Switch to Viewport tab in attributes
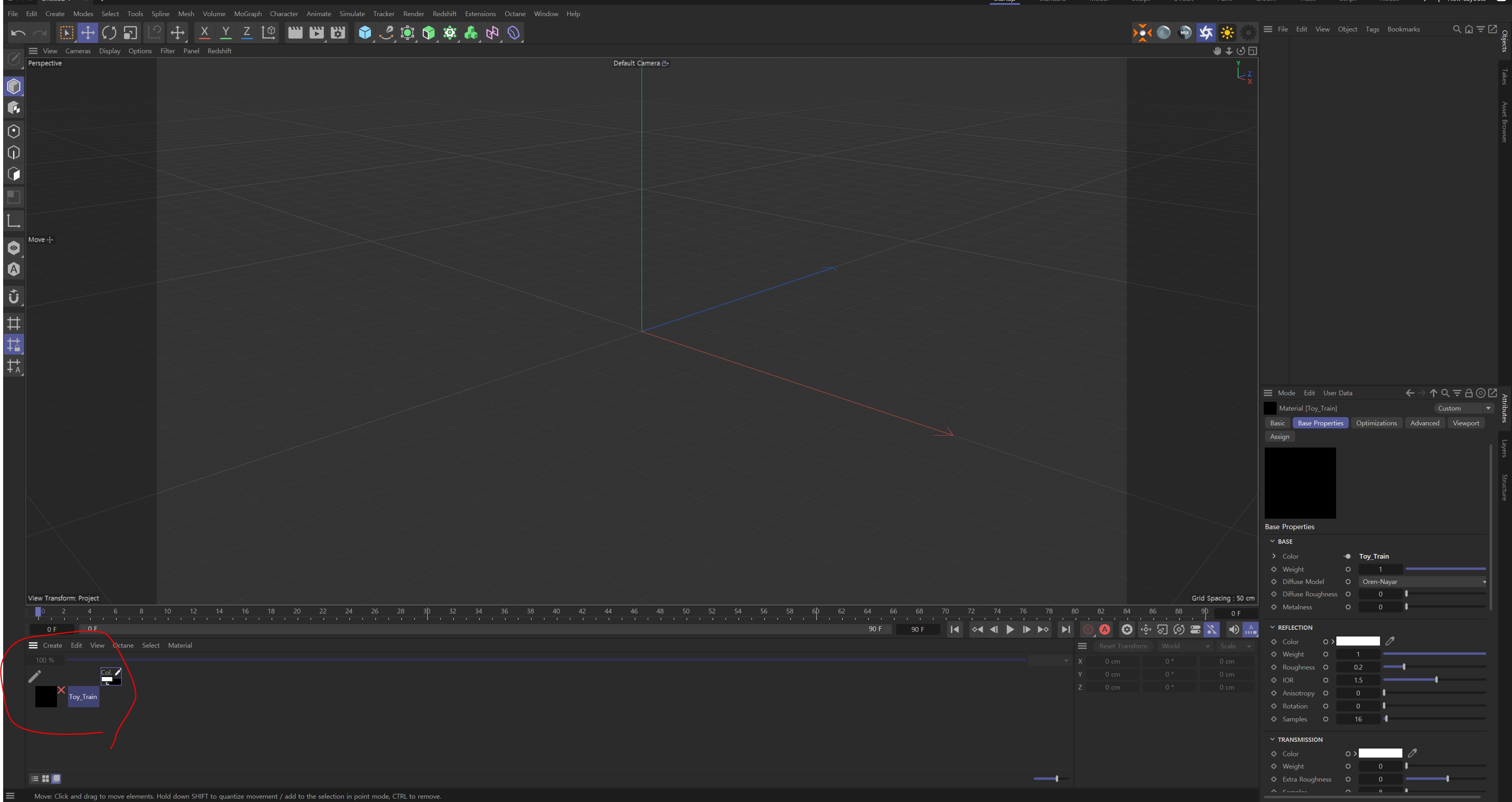The width and height of the screenshot is (1512, 802). click(x=1466, y=423)
